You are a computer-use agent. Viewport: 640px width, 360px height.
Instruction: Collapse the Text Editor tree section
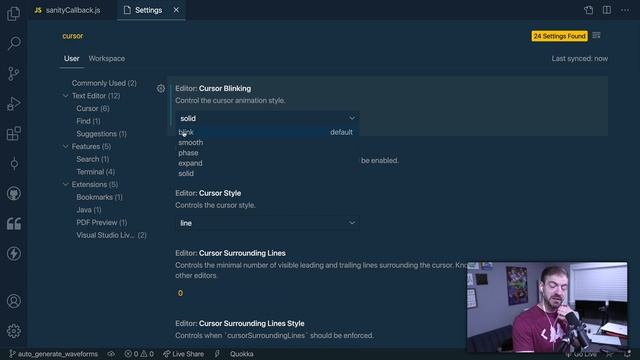[65, 96]
